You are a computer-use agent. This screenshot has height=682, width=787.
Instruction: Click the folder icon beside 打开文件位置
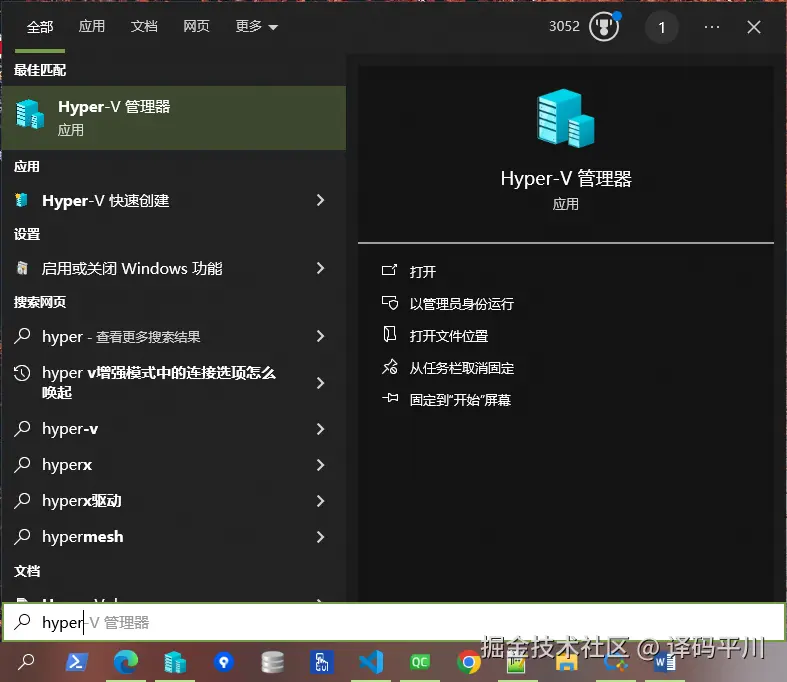389,334
